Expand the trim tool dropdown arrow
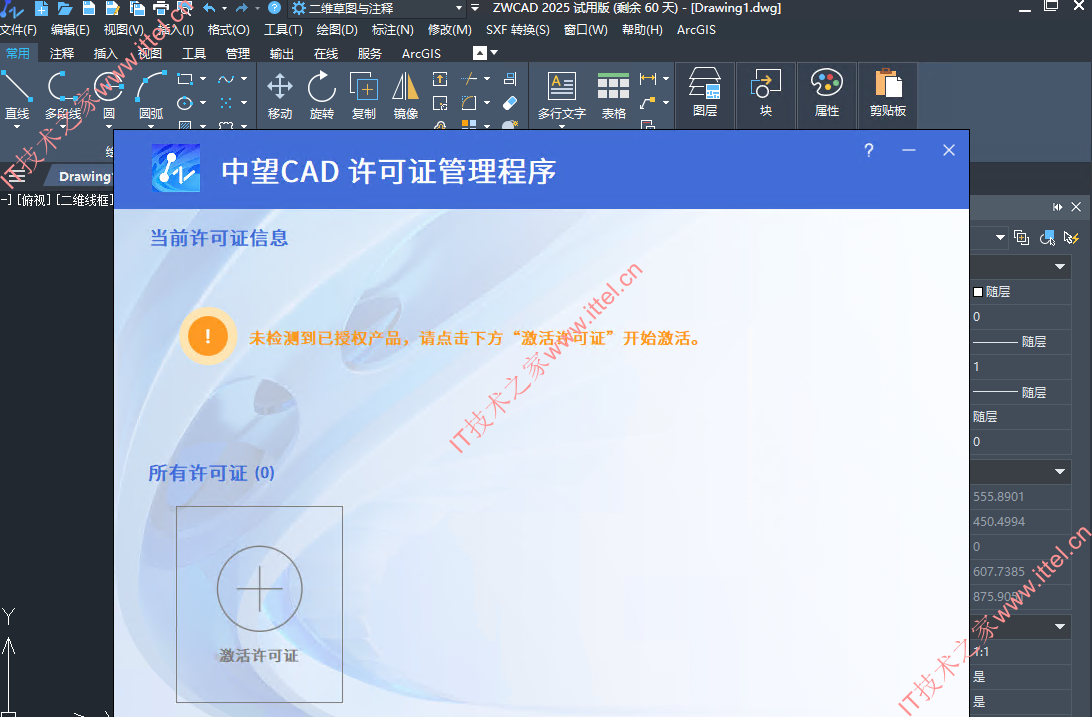The width and height of the screenshot is (1092, 717). click(x=487, y=79)
